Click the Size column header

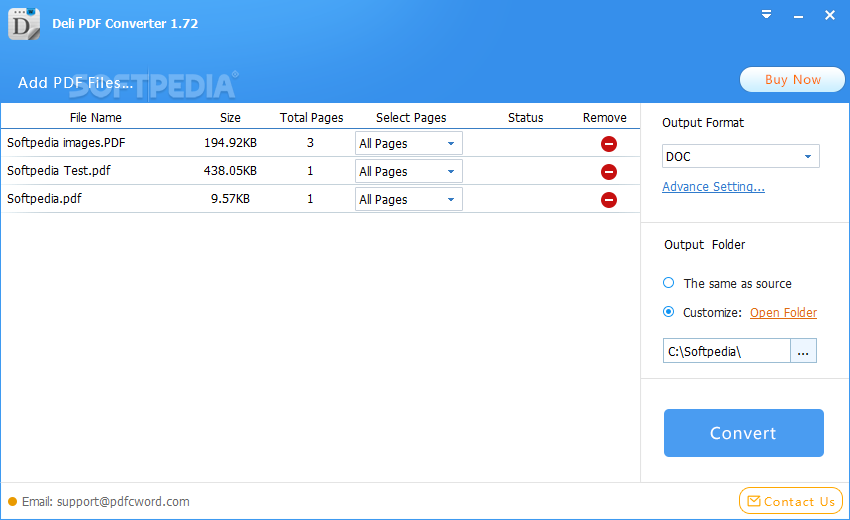point(230,118)
